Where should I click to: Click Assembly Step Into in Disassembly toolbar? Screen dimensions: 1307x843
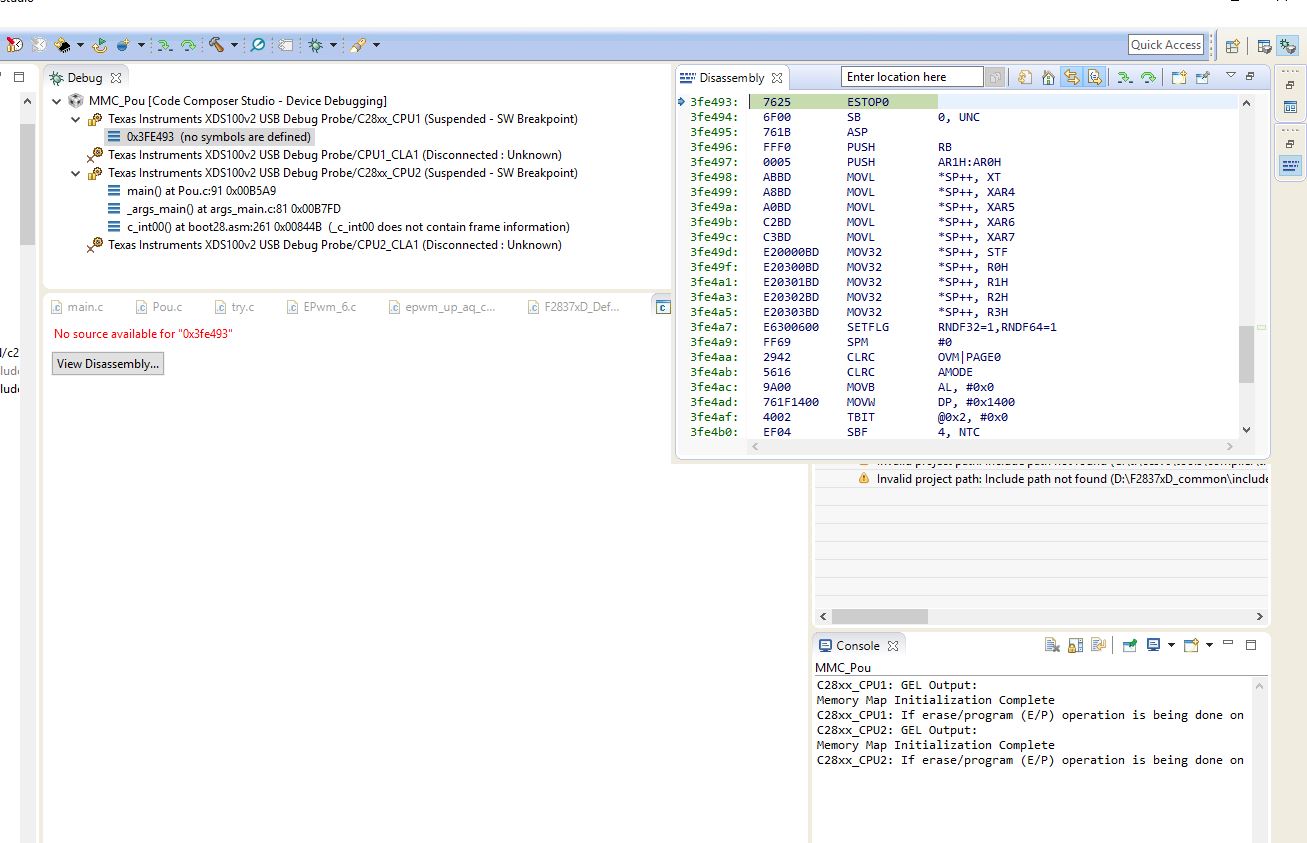click(x=1125, y=77)
